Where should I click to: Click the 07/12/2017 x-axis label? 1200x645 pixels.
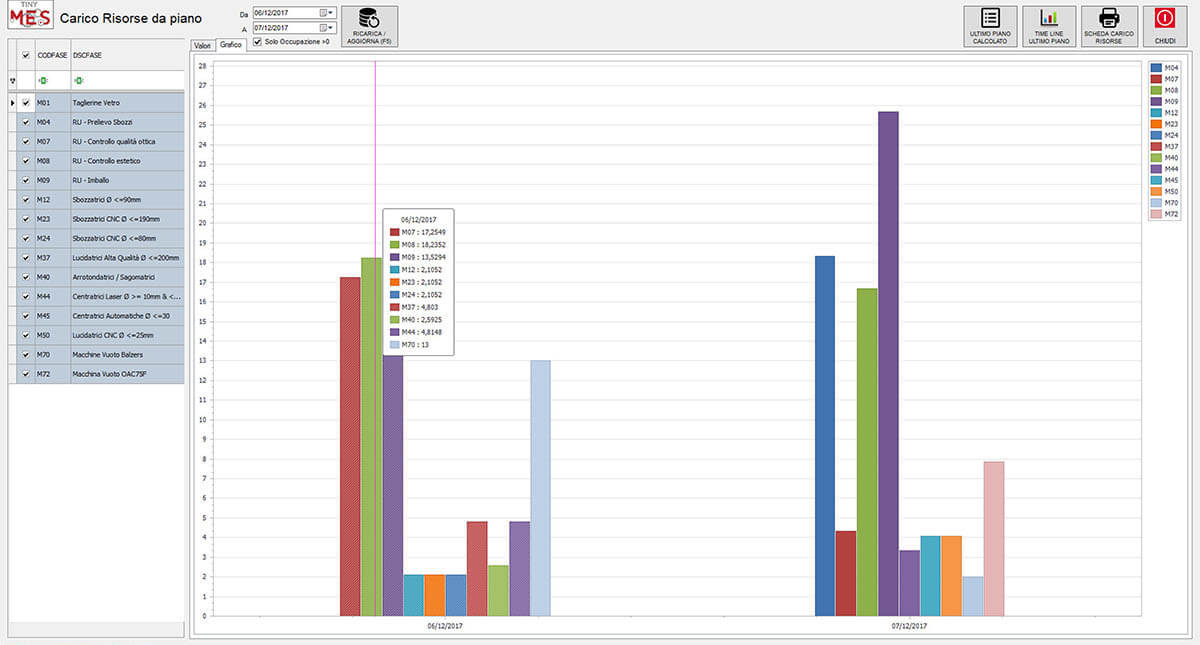[909, 626]
